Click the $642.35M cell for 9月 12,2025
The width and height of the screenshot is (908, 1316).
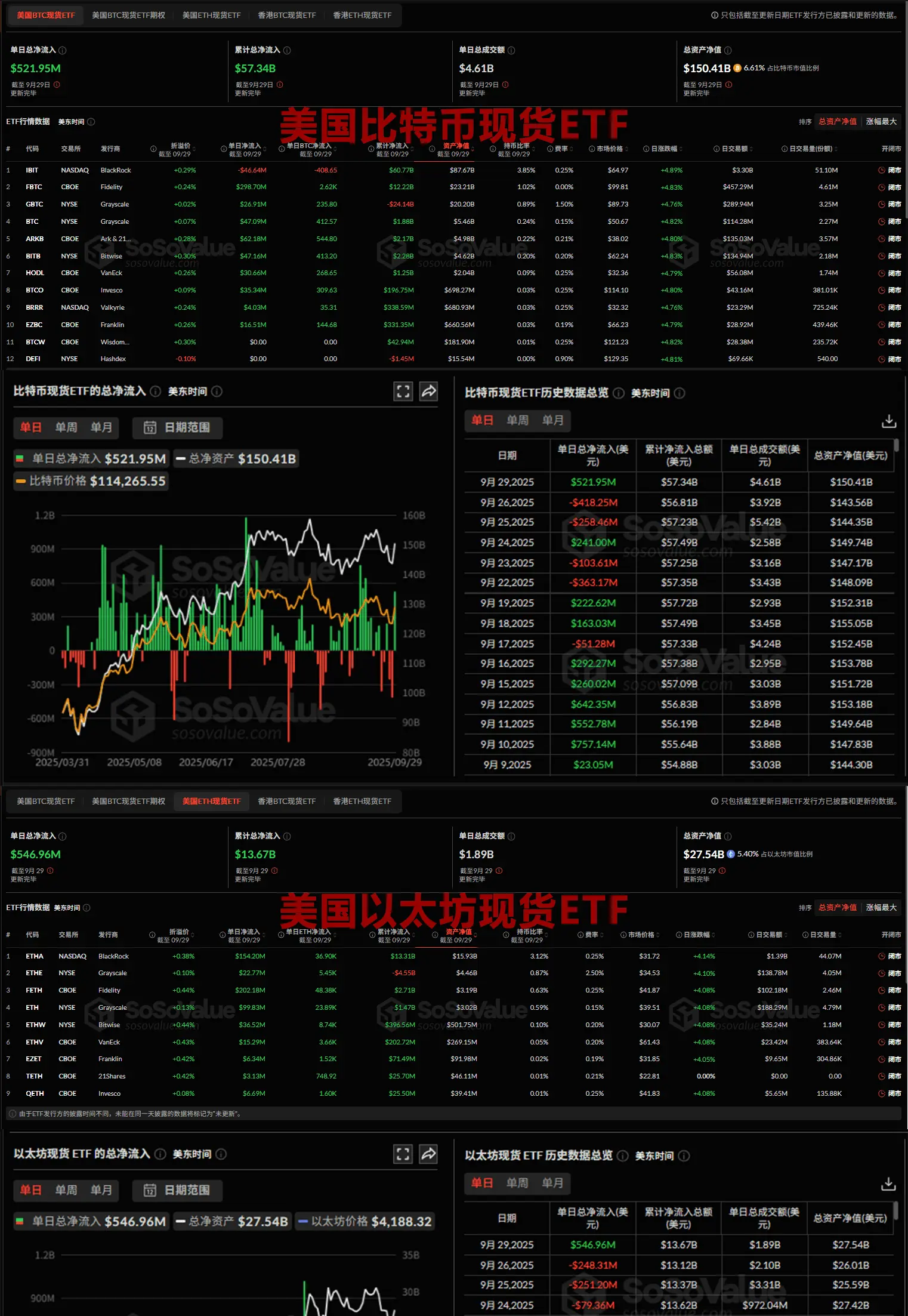click(593, 704)
